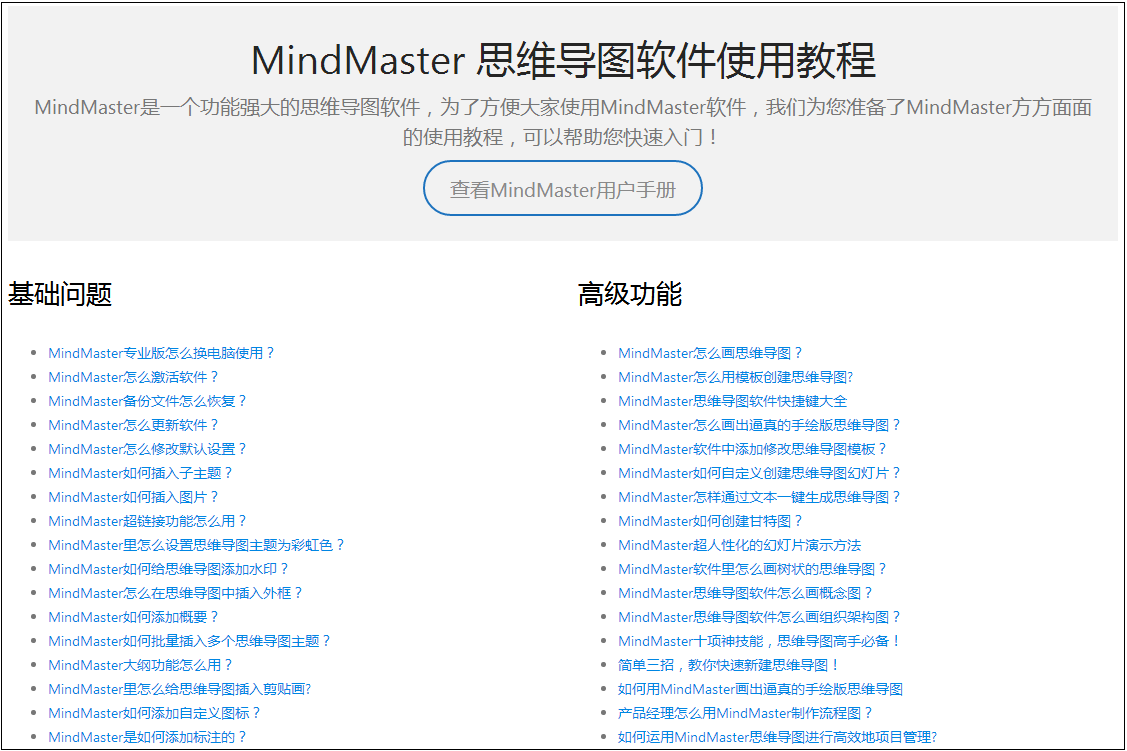This screenshot has width=1127, height=751.
Task: Open link MindMaster超链接功能怎么用？
Action: [x=147, y=521]
